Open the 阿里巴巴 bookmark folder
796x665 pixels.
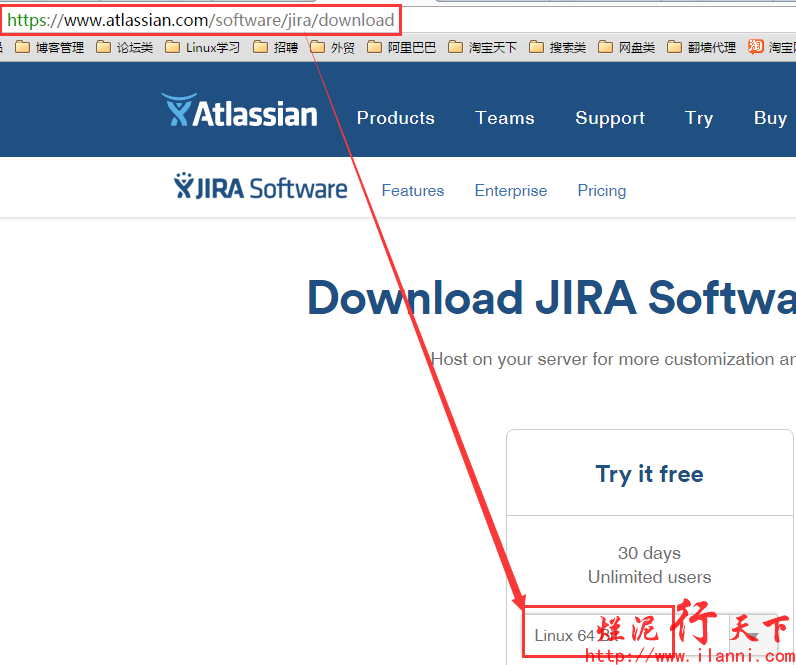point(402,47)
